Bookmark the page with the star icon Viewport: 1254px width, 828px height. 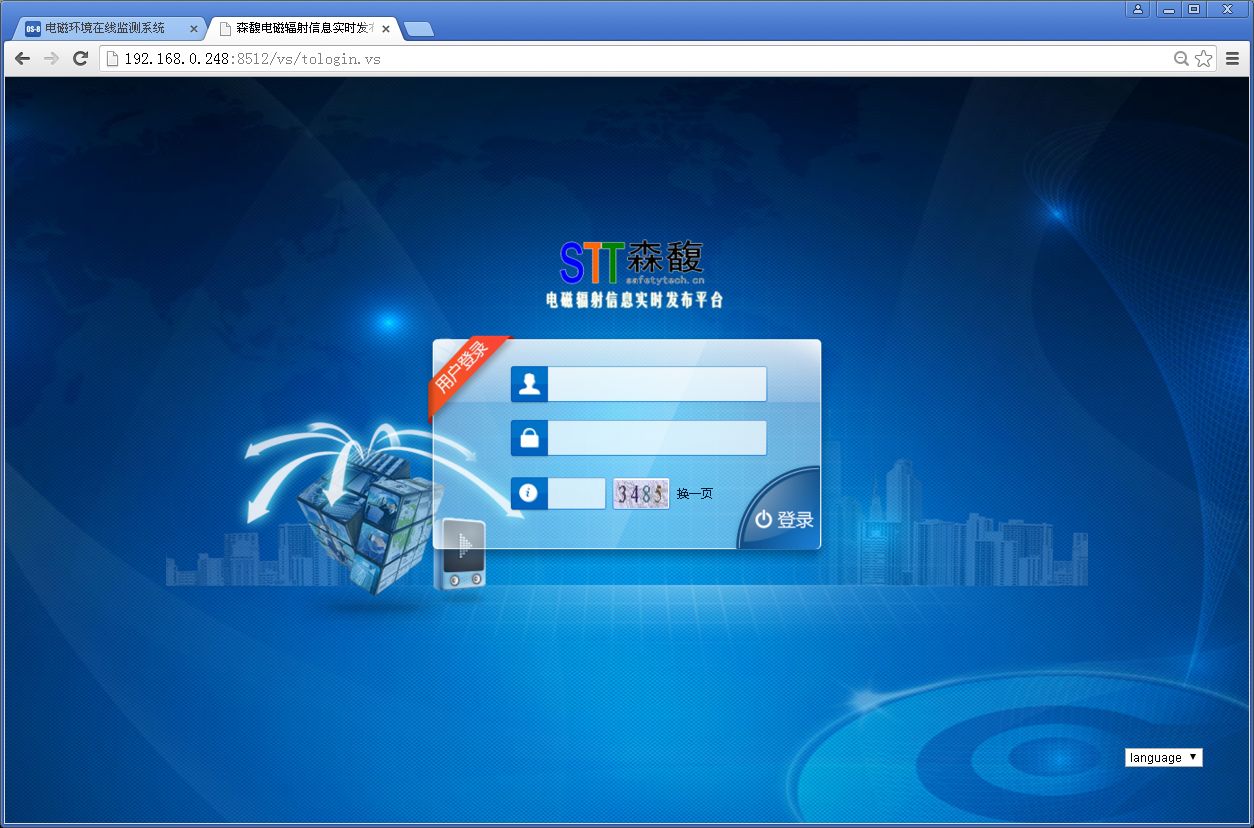point(1203,59)
